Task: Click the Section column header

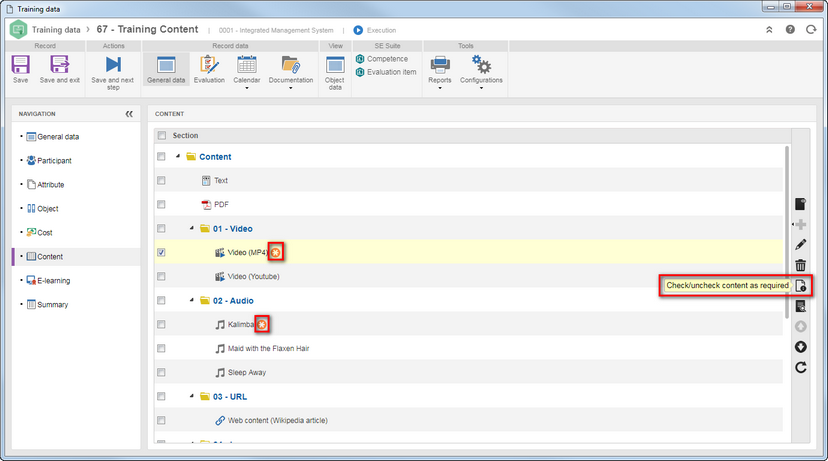Action: (x=185, y=136)
